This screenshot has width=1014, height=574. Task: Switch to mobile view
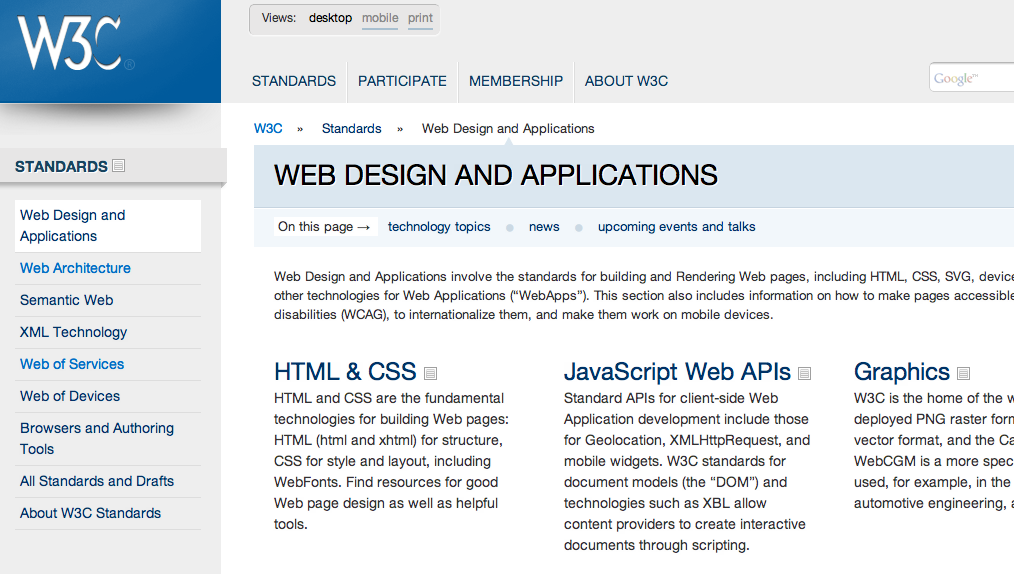(380, 18)
